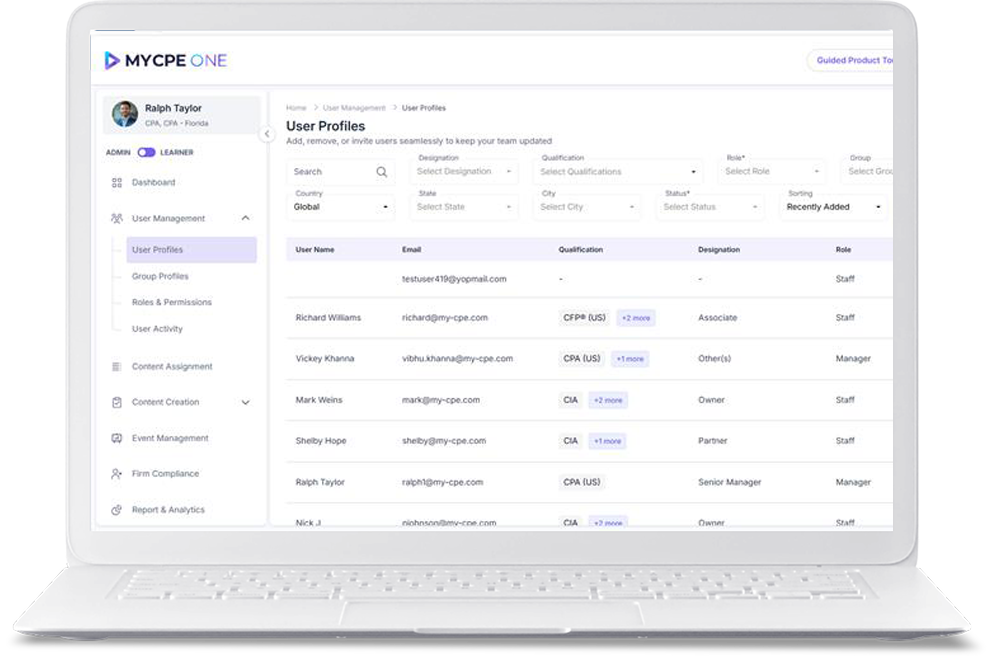Click the Guided Product Tour button
Image resolution: width=992 pixels, height=660 pixels.
pos(850,60)
